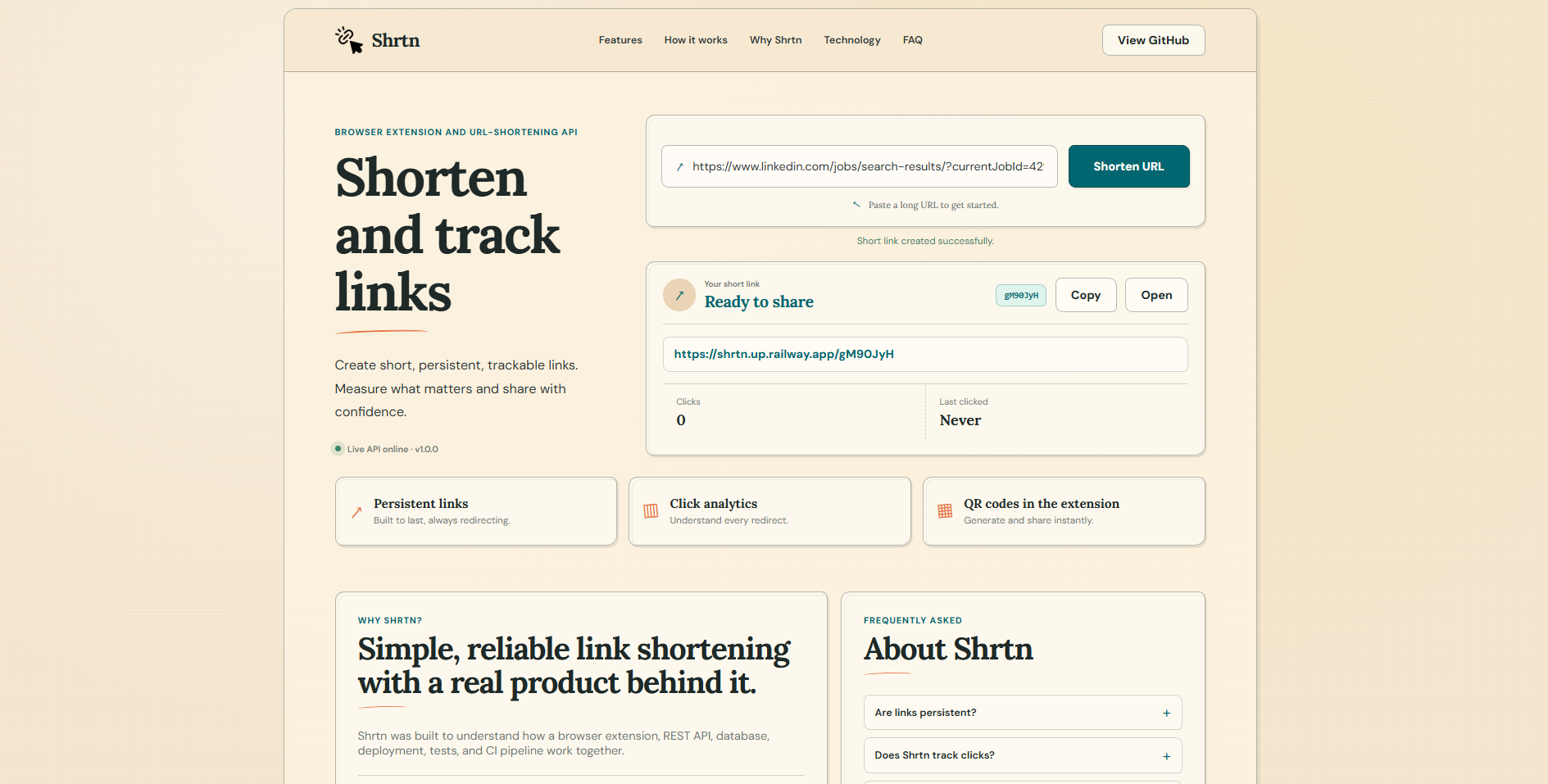Click 'Simple, reliable link shortening' heading

pyautogui.click(x=574, y=666)
